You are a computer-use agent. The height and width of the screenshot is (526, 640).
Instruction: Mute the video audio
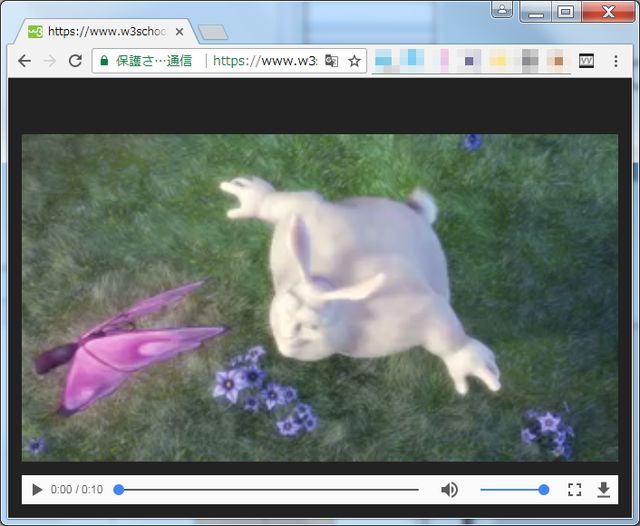click(449, 489)
